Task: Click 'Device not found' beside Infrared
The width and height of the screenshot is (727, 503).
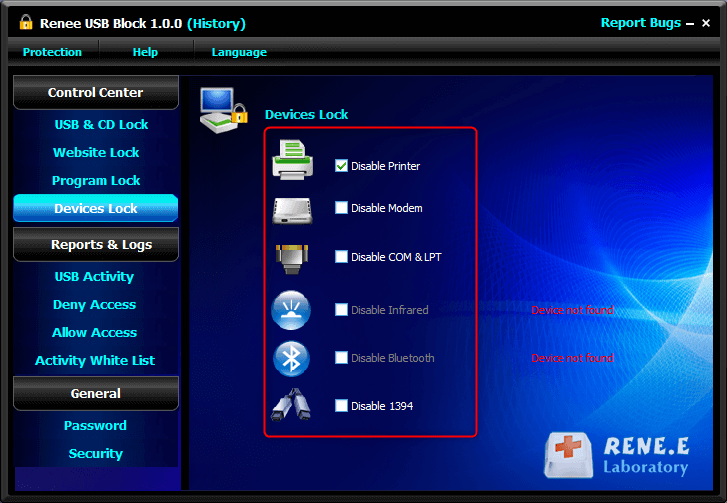Action: 572,310
